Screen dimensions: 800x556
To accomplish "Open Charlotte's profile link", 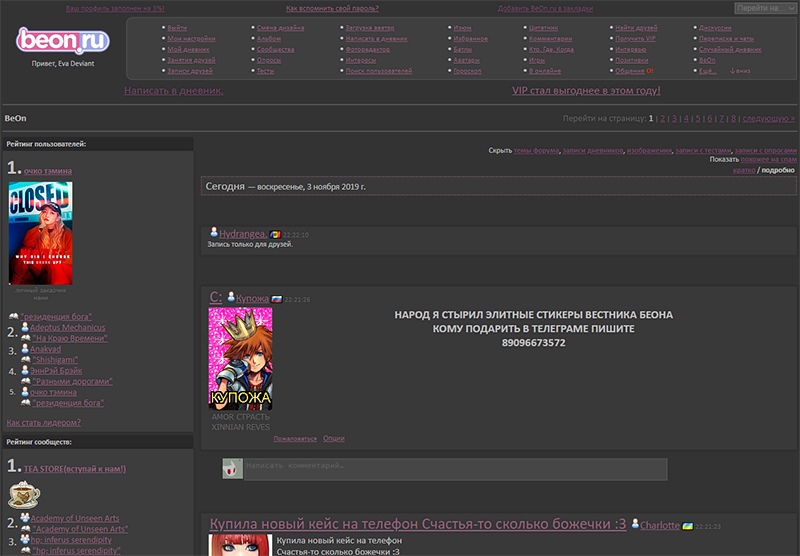I will point(660,525).
